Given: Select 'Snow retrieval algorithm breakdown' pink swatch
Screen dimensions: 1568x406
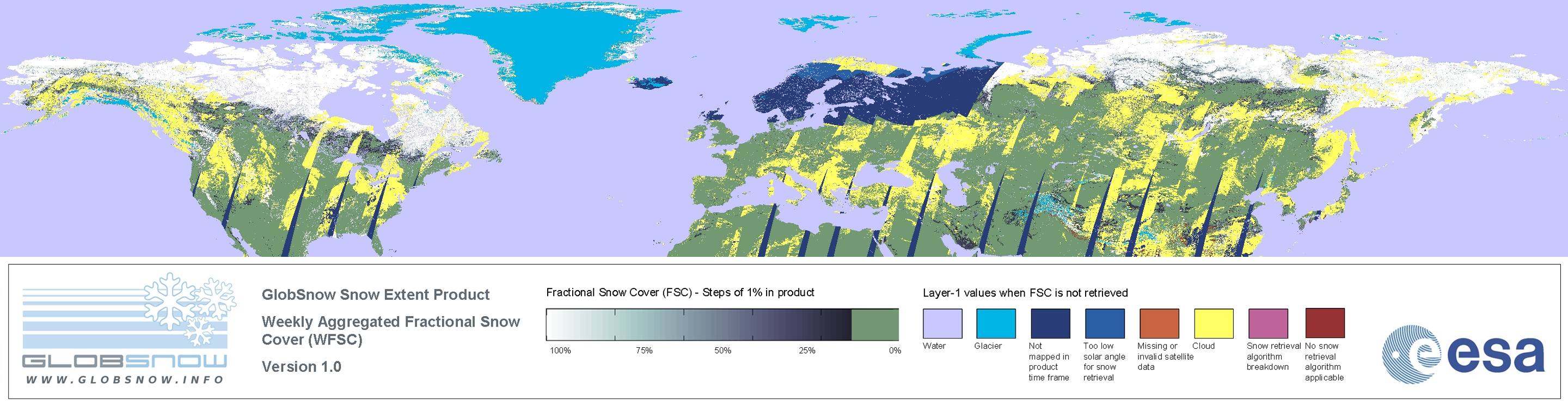Looking at the screenshot, I should coord(1269,323).
